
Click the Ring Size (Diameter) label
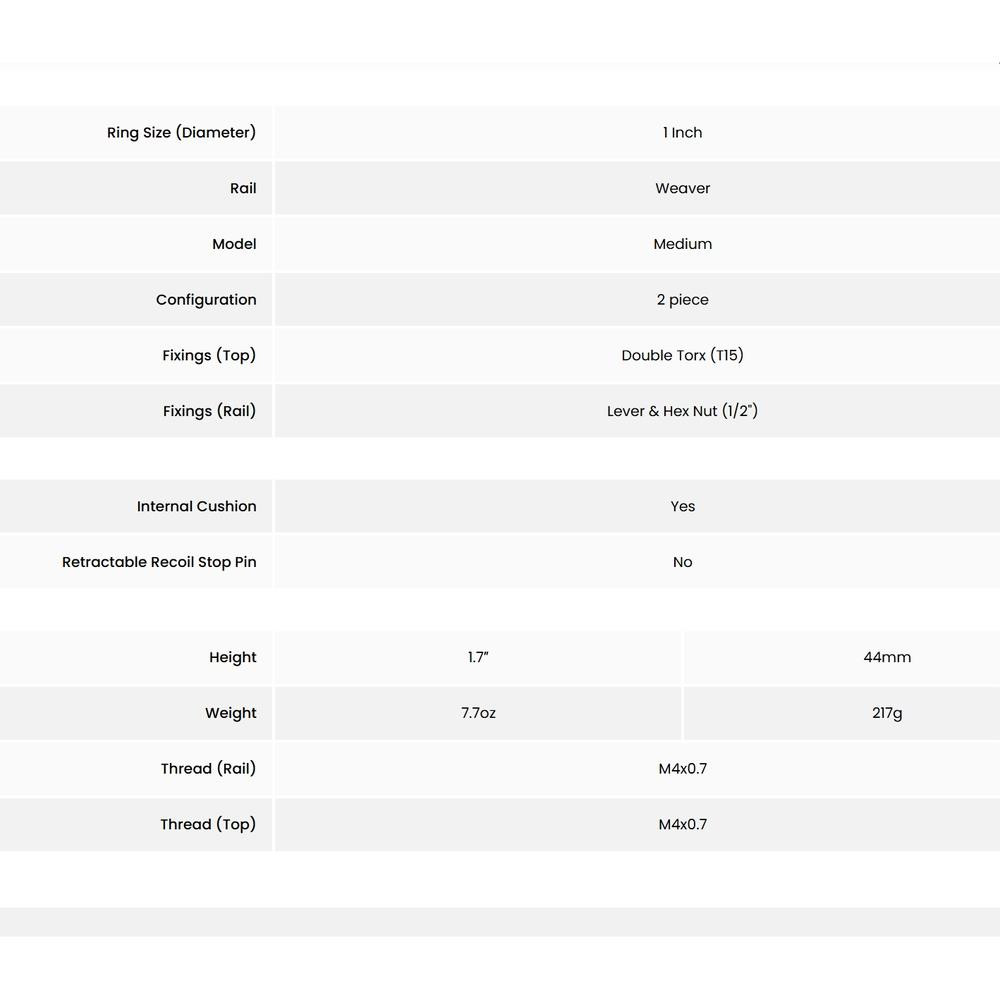pyautogui.click(x=181, y=133)
